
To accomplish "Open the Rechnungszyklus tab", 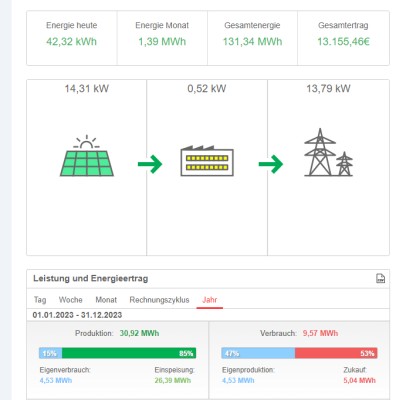I will click(159, 300).
